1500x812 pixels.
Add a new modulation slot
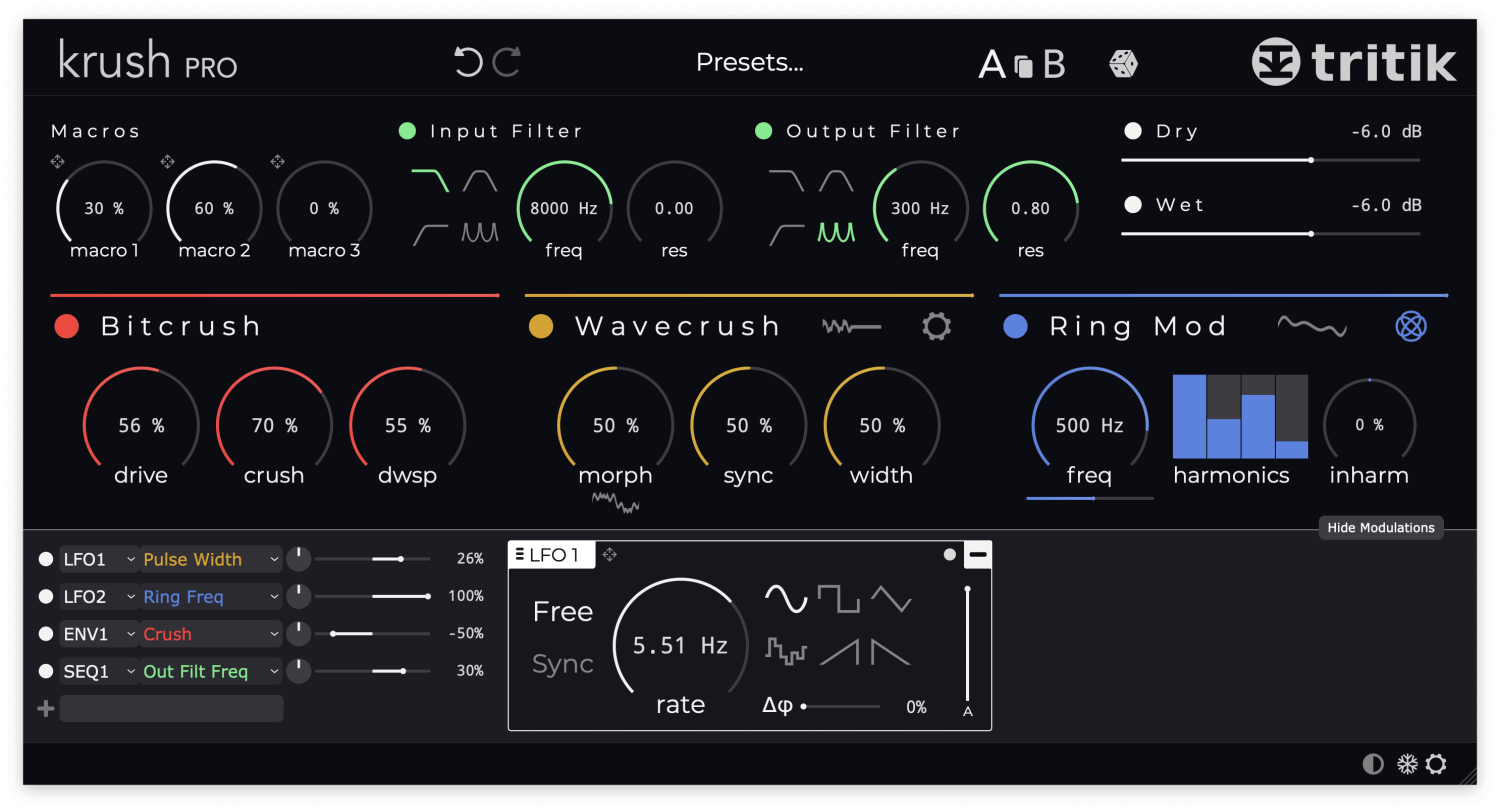pos(45,709)
